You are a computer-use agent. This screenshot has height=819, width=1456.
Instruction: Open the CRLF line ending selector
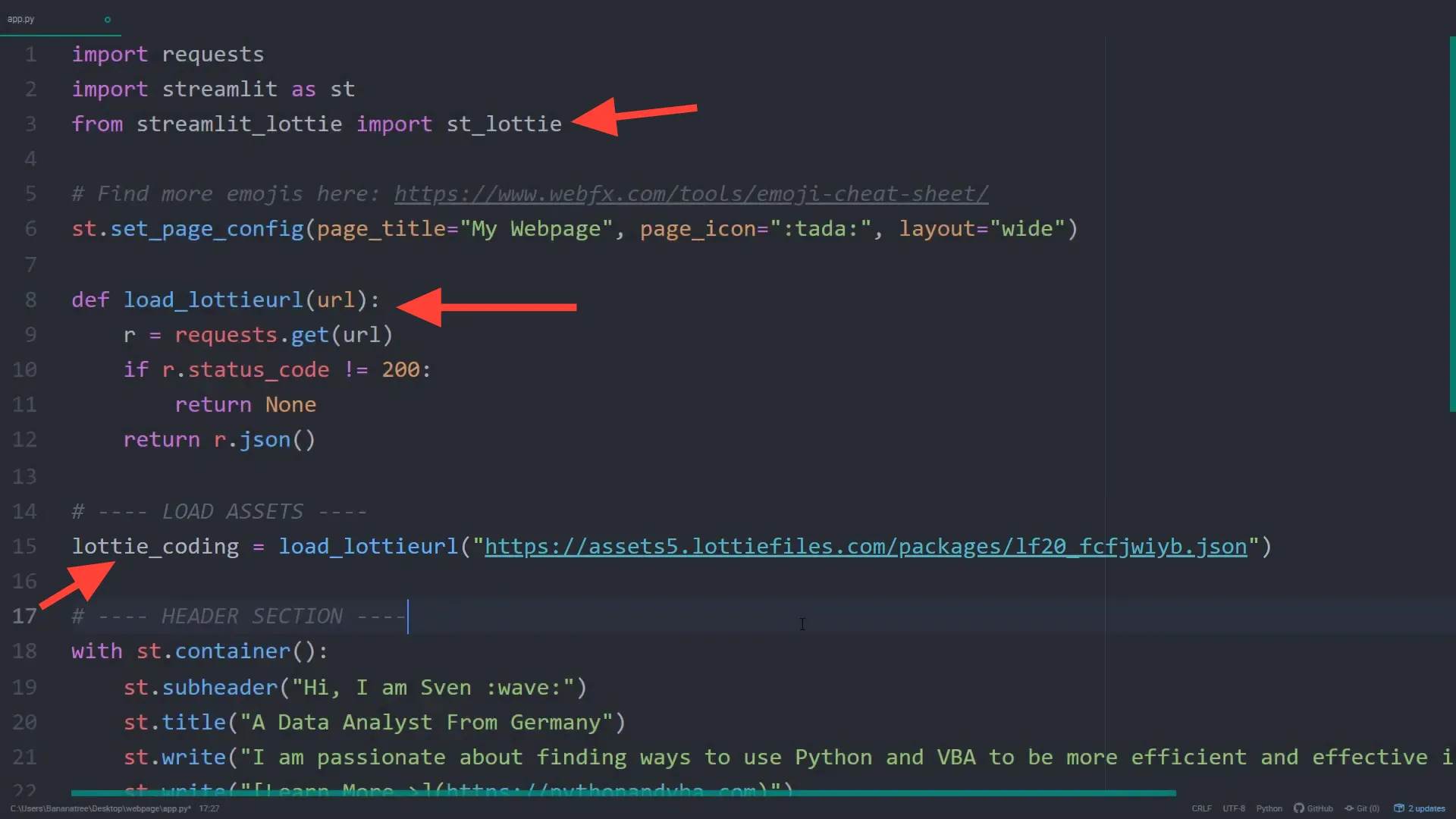pyautogui.click(x=1201, y=808)
